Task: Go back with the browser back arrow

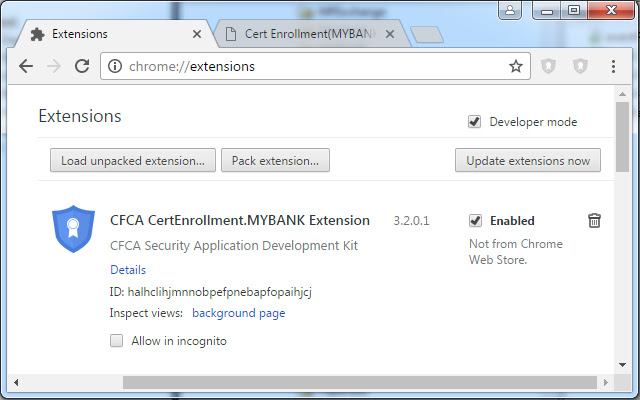Action: pyautogui.click(x=26, y=66)
